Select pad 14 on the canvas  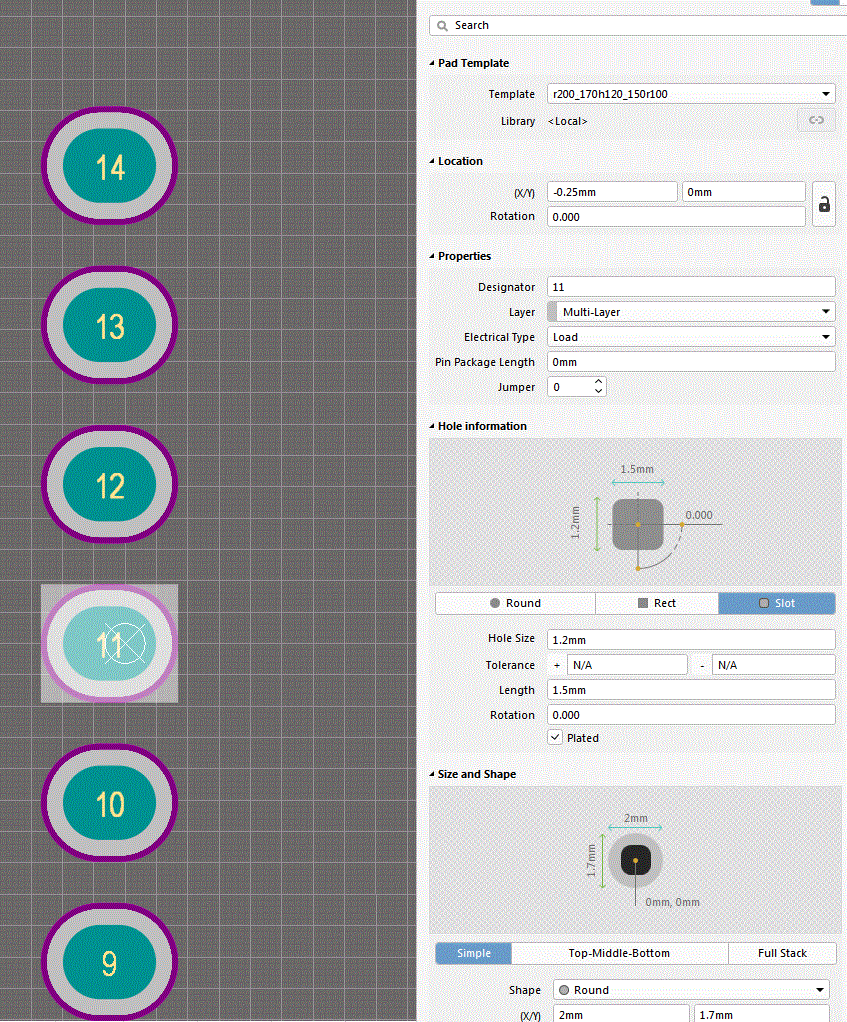coord(109,166)
